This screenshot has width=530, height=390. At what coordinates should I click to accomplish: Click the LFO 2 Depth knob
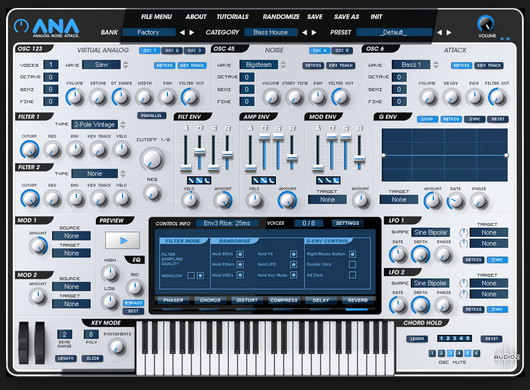click(420, 305)
